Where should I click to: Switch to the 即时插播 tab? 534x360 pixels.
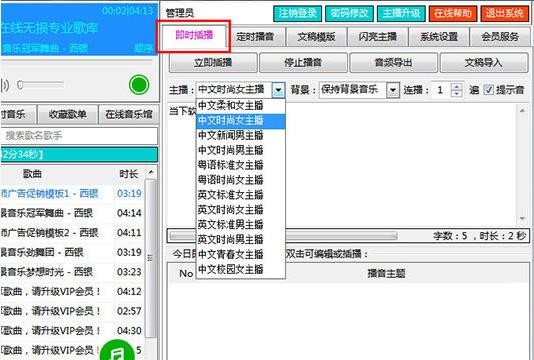(x=194, y=35)
